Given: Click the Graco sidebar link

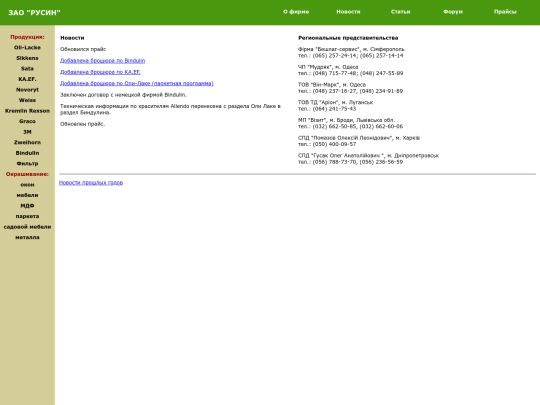Looking at the screenshot, I should click(x=27, y=121).
